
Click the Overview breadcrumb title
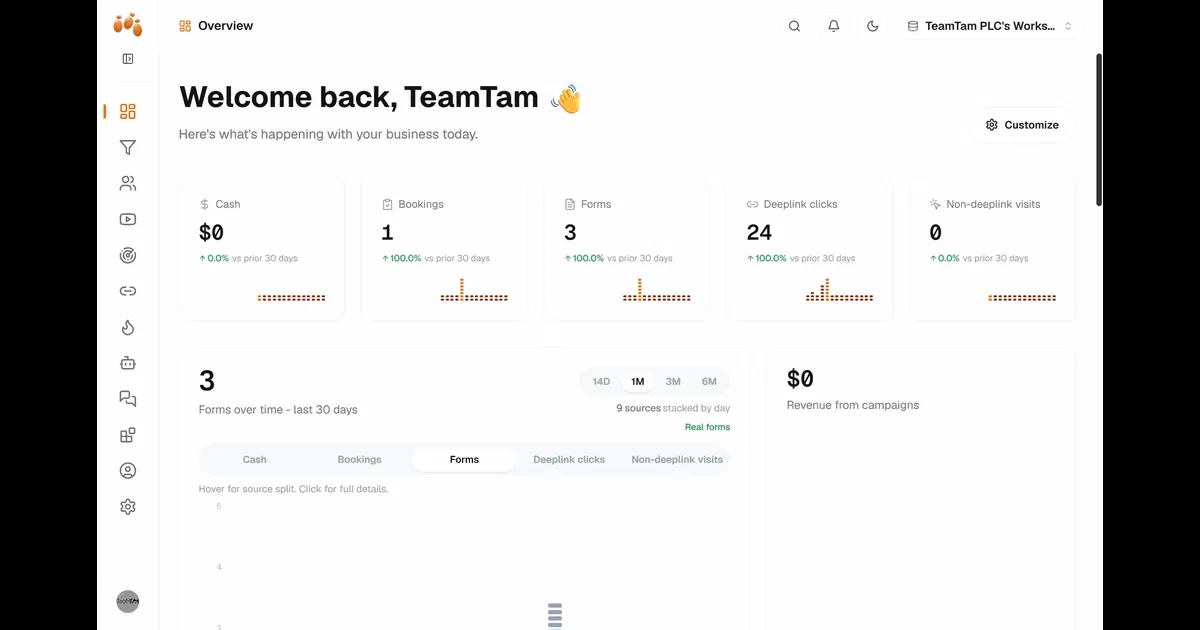pyautogui.click(x=225, y=26)
